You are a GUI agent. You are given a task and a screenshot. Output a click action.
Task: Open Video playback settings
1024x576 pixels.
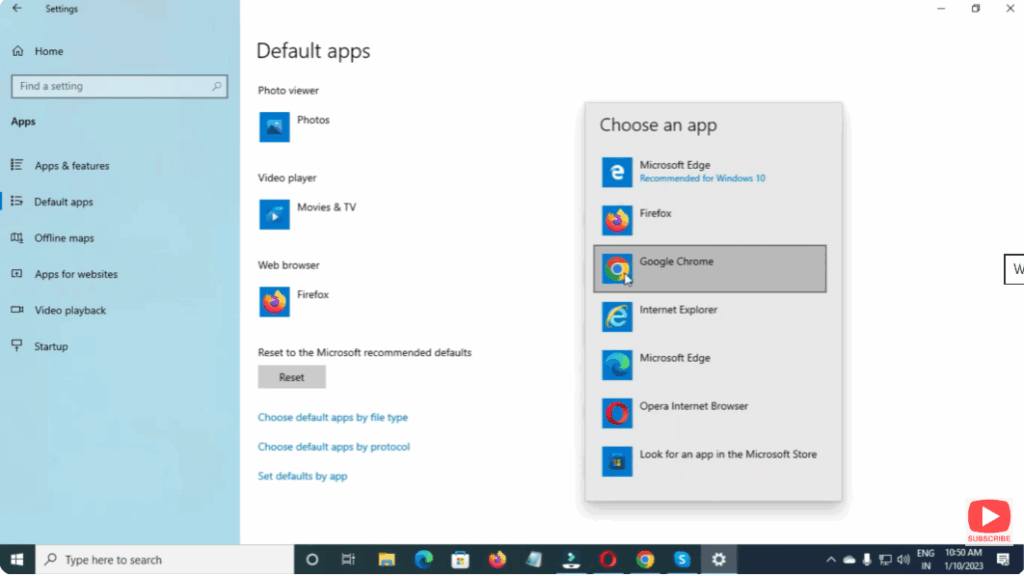coord(70,310)
